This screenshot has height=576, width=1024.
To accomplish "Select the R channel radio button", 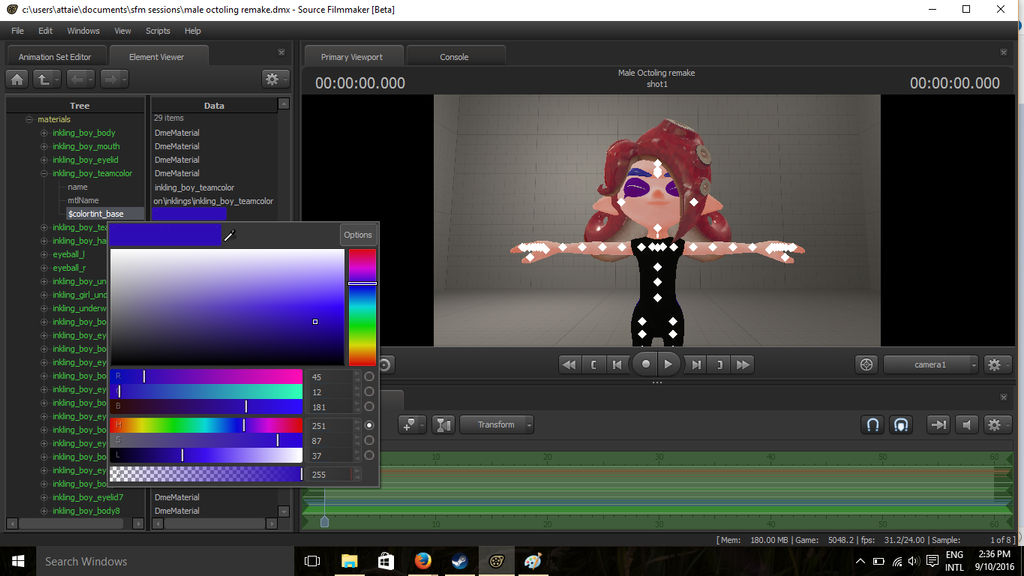I will [x=369, y=377].
